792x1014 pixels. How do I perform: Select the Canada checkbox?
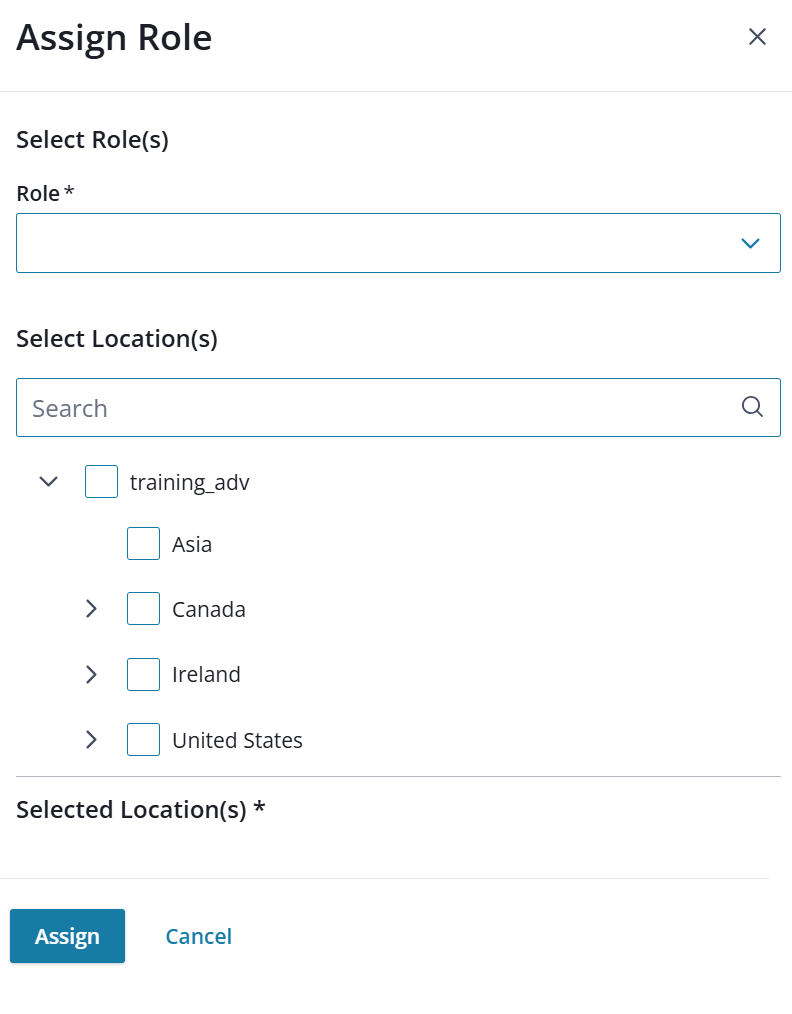143,609
